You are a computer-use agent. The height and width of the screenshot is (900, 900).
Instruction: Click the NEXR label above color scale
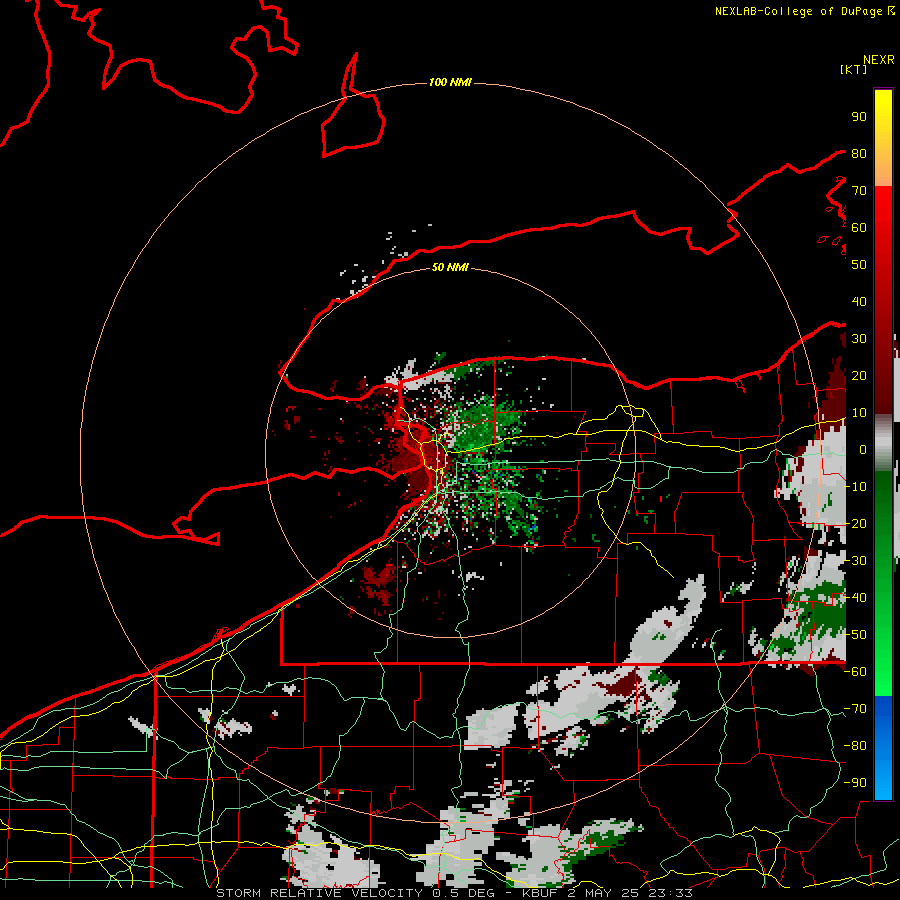[x=879, y=60]
